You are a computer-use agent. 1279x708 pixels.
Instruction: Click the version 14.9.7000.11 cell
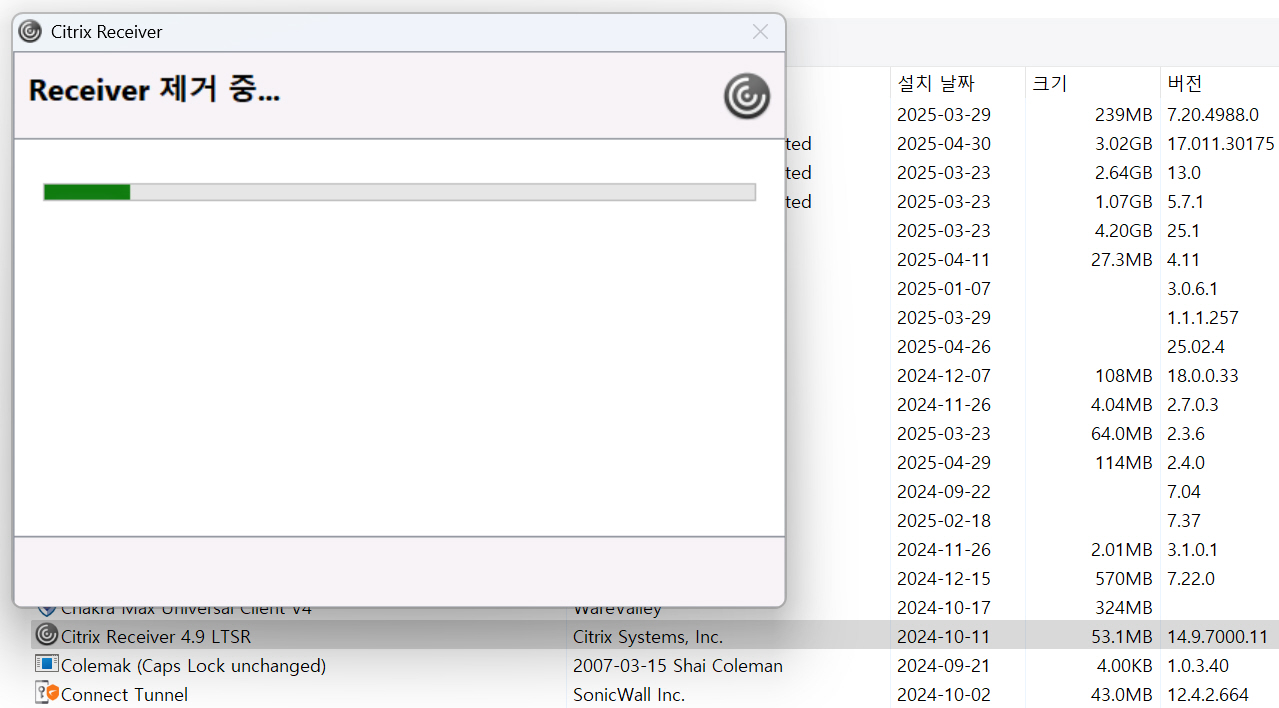pos(1217,636)
